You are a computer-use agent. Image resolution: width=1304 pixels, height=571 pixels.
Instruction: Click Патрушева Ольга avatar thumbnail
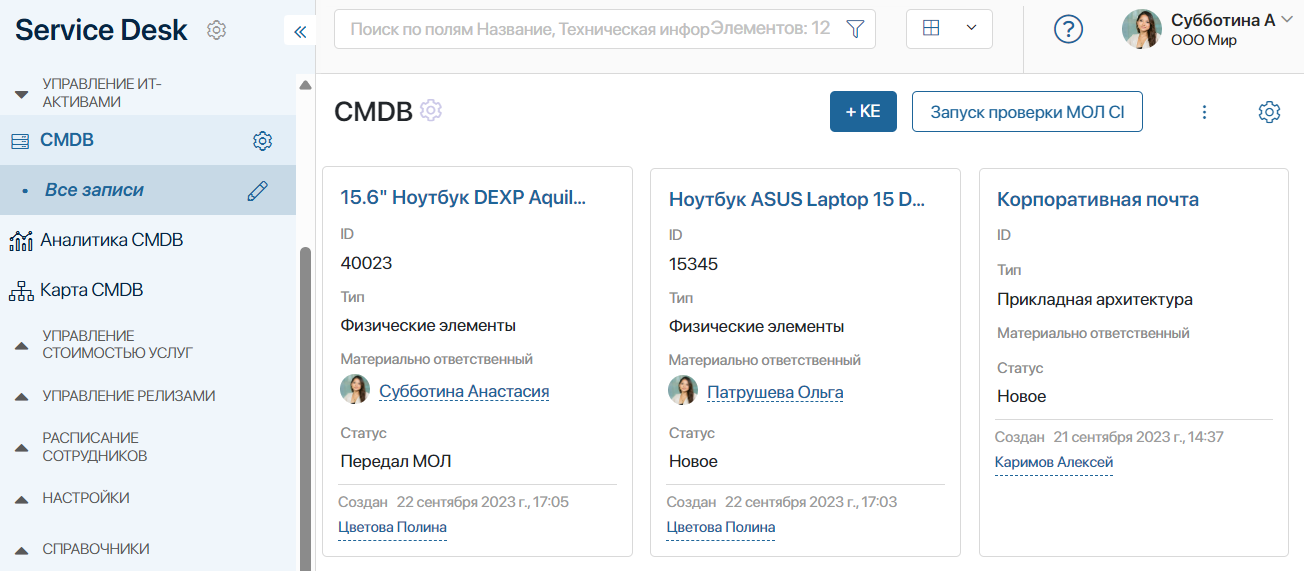[x=683, y=390]
